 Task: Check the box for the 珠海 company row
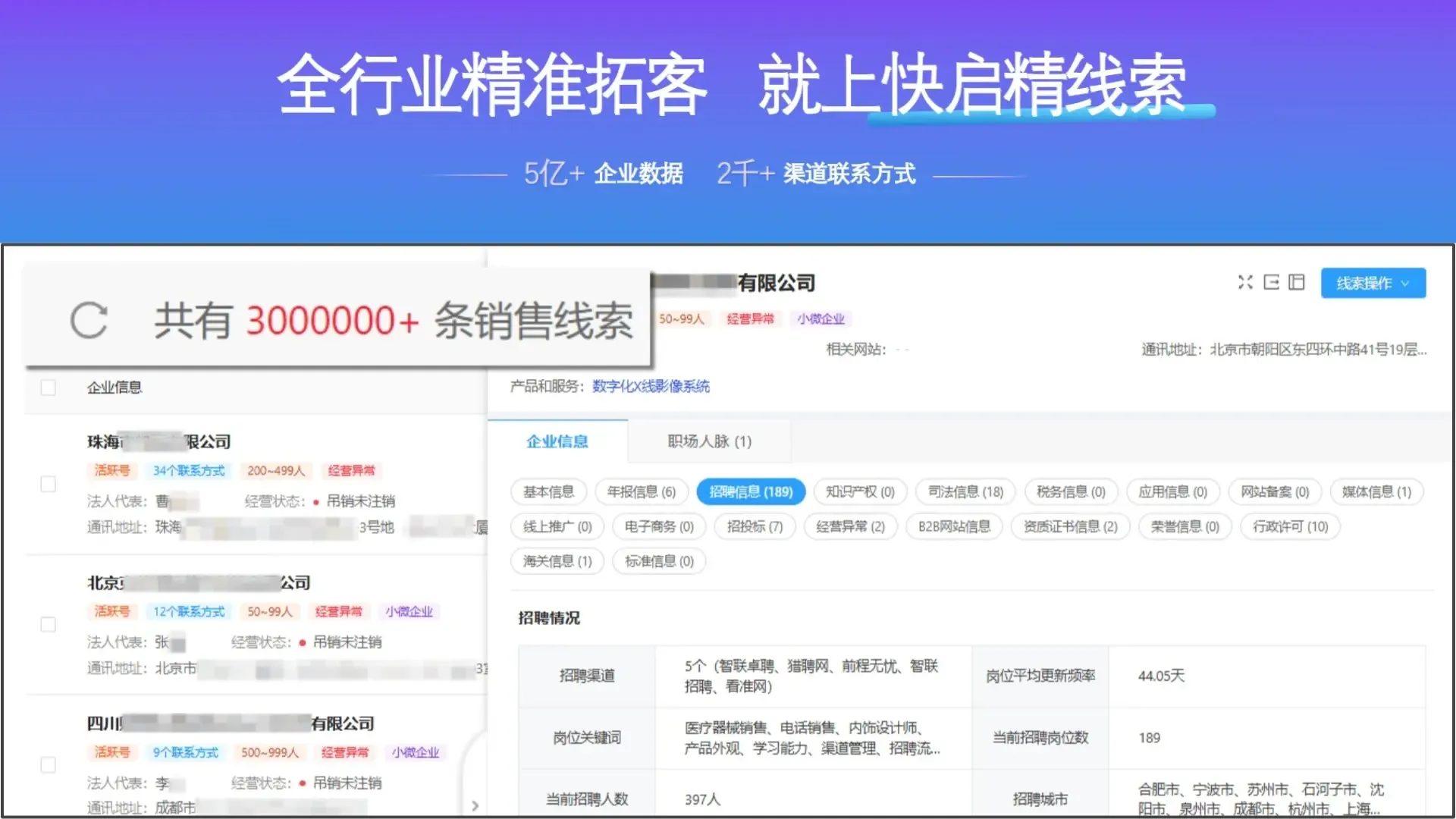tap(48, 484)
